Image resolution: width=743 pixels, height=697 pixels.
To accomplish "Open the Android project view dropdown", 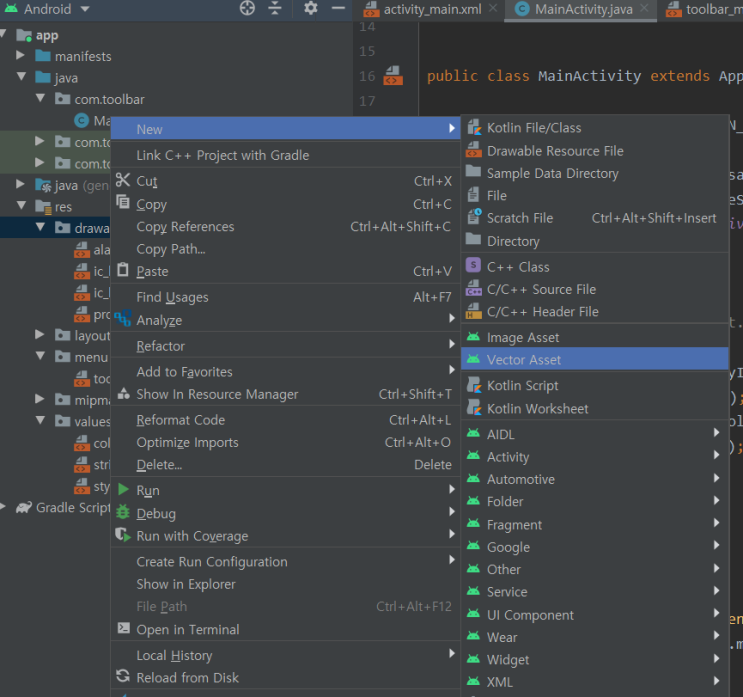I will coord(85,9).
